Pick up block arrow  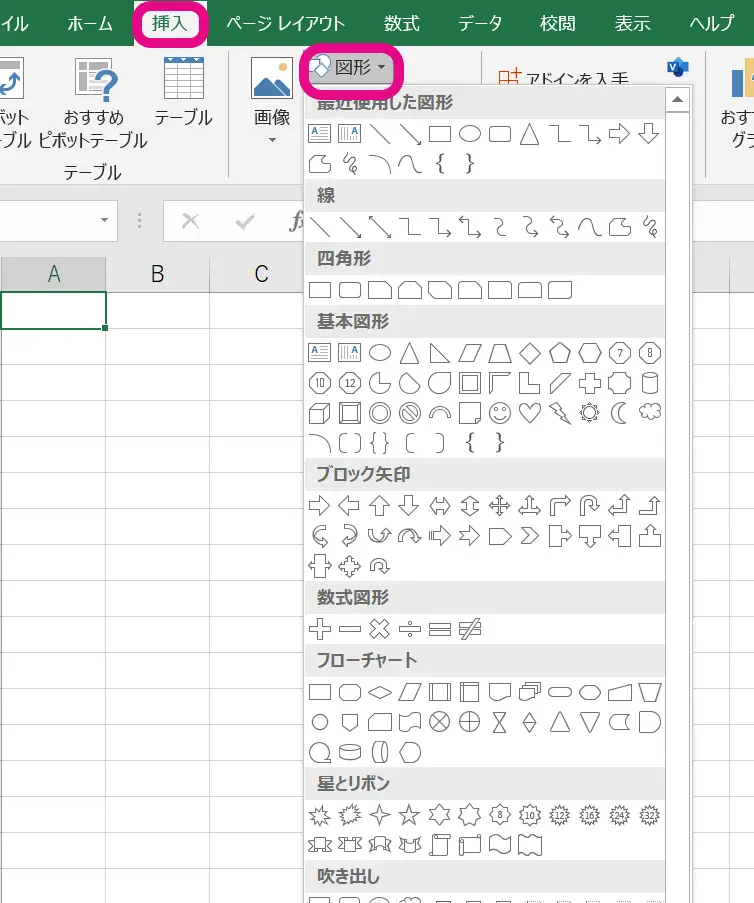coord(380,506)
